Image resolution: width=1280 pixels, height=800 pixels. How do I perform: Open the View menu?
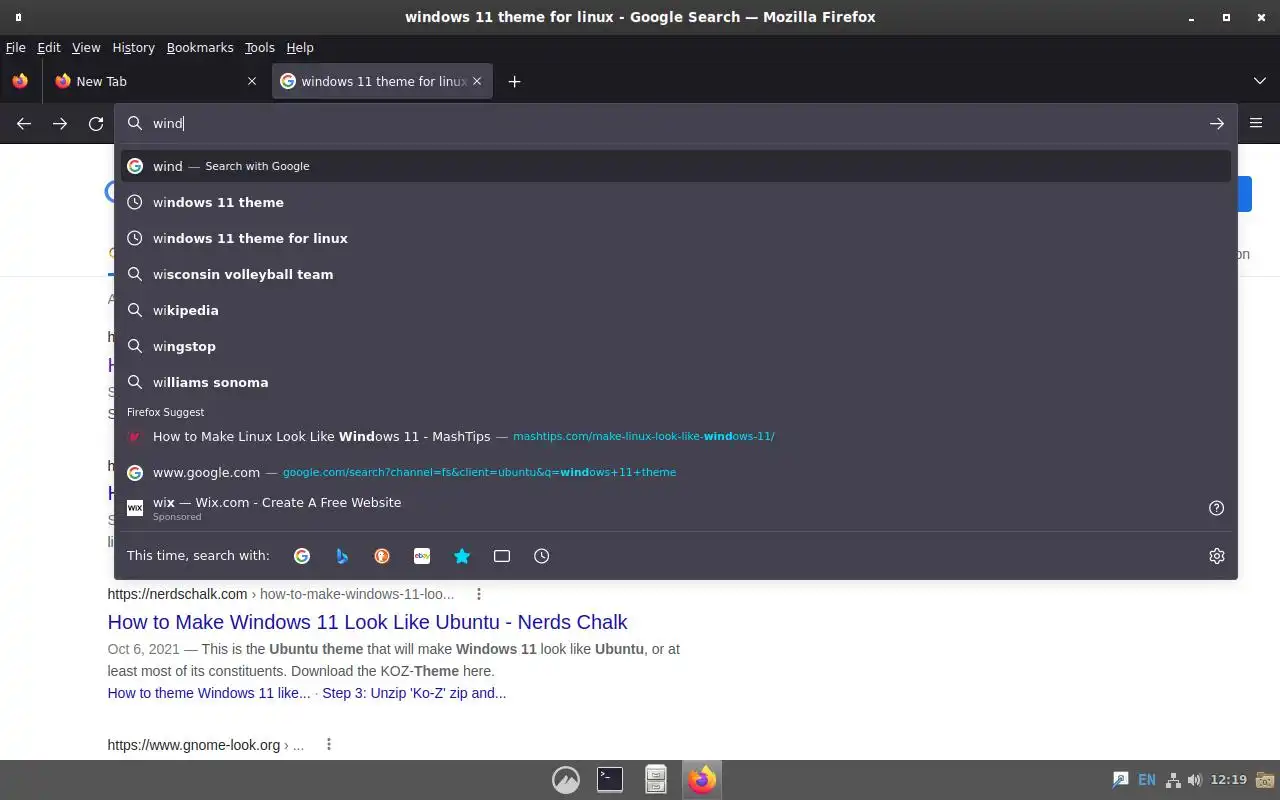(86, 48)
